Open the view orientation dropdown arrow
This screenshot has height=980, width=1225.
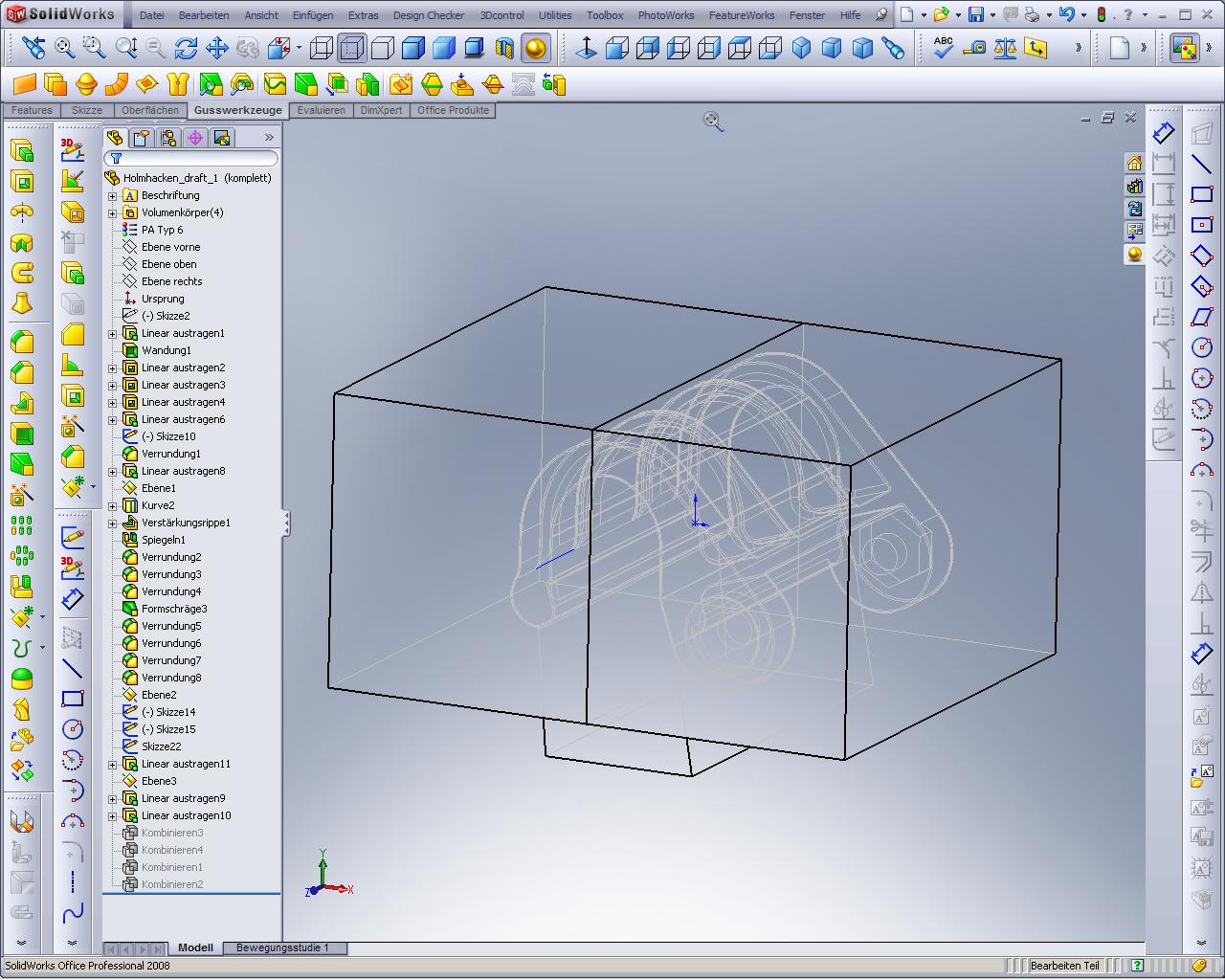[299, 48]
